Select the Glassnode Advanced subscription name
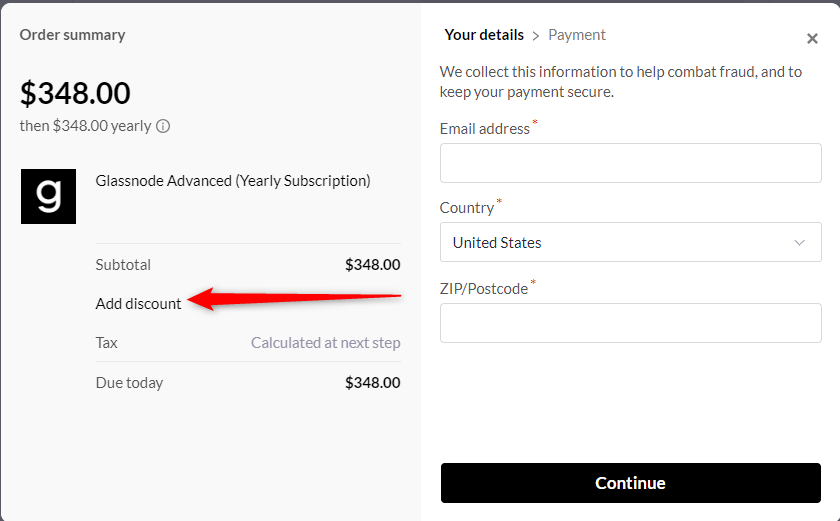 (x=233, y=181)
